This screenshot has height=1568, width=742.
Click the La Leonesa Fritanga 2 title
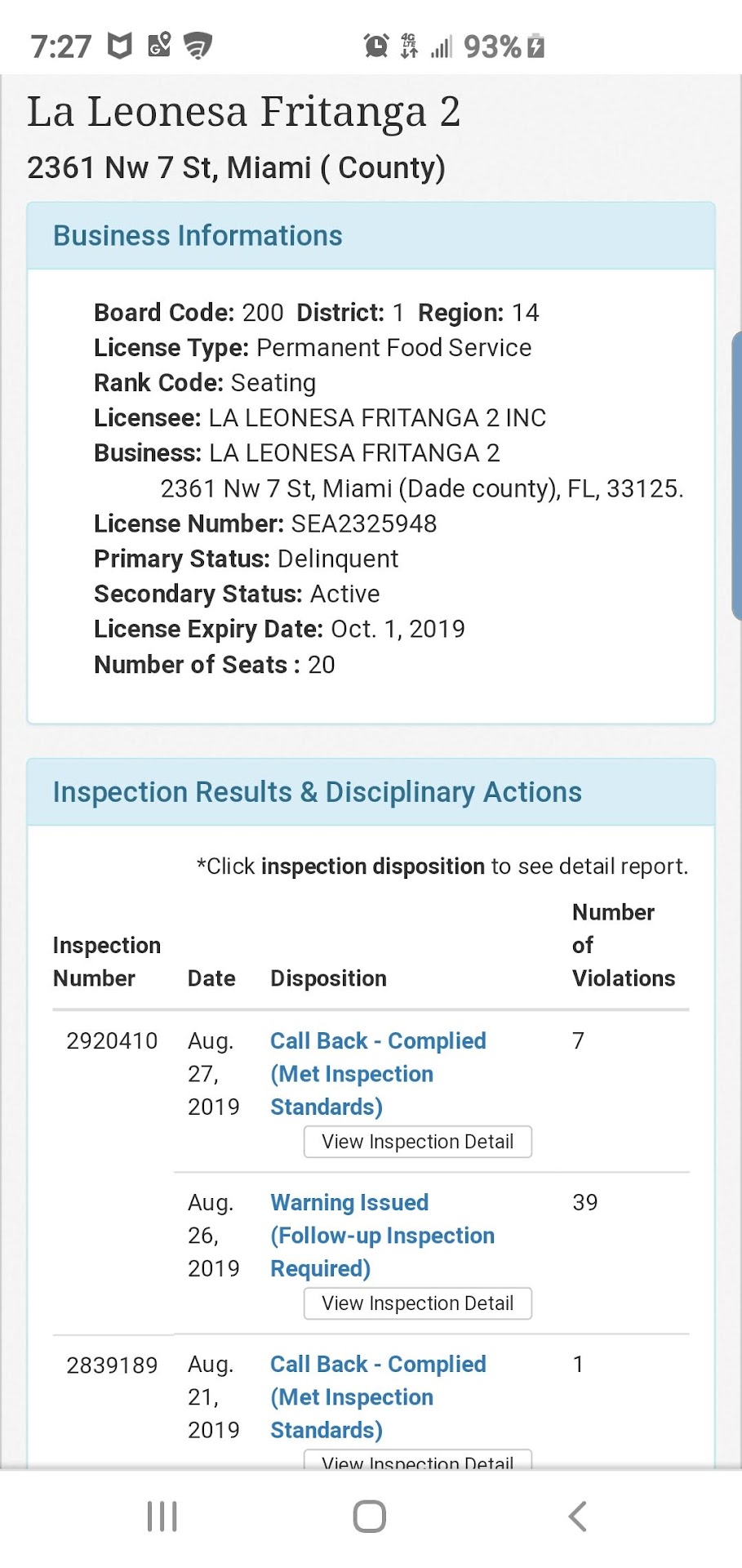tap(243, 112)
